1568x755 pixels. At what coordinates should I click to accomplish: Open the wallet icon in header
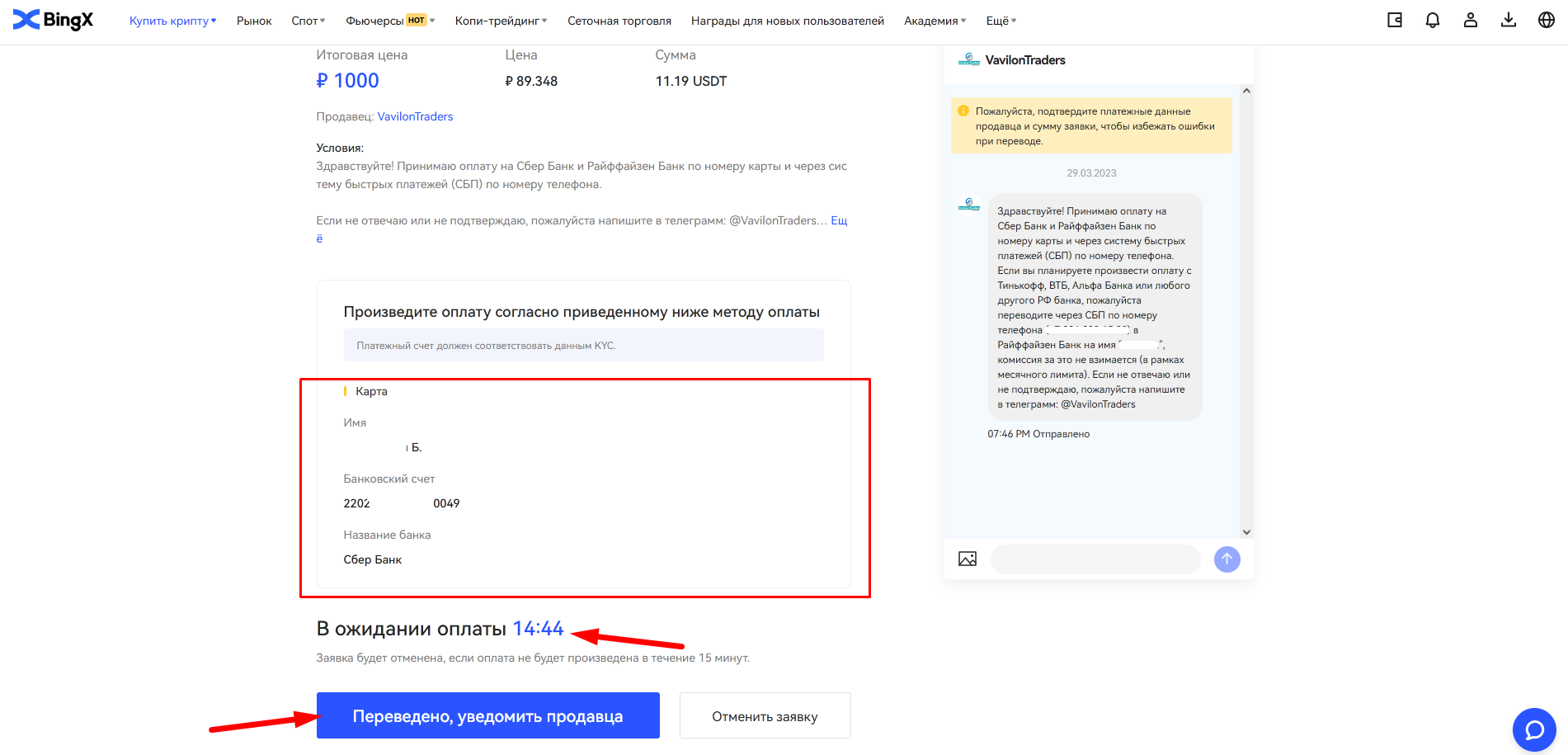point(1395,21)
